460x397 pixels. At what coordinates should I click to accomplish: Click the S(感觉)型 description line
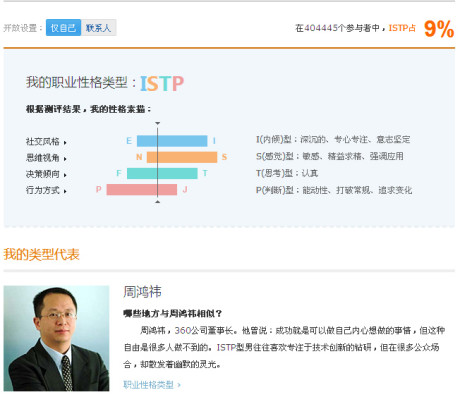point(330,156)
